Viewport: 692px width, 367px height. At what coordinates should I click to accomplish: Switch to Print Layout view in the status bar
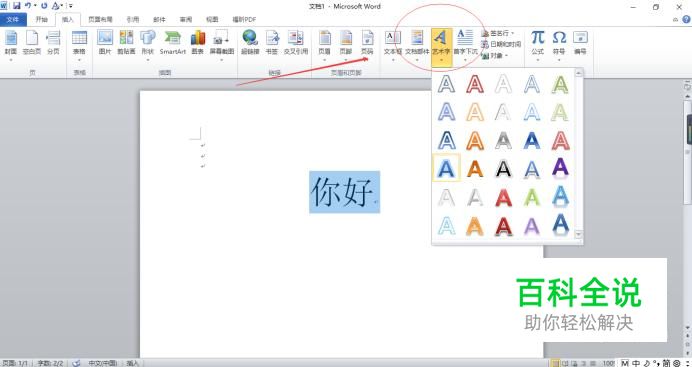(555, 363)
